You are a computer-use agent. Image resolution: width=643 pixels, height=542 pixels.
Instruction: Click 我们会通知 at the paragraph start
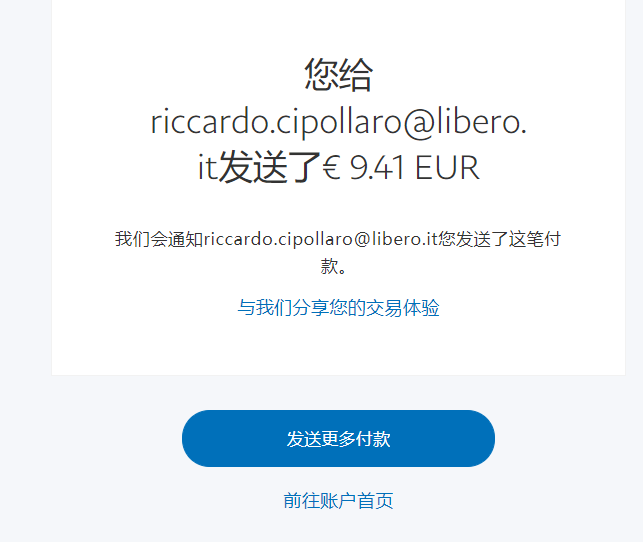[x=159, y=239]
